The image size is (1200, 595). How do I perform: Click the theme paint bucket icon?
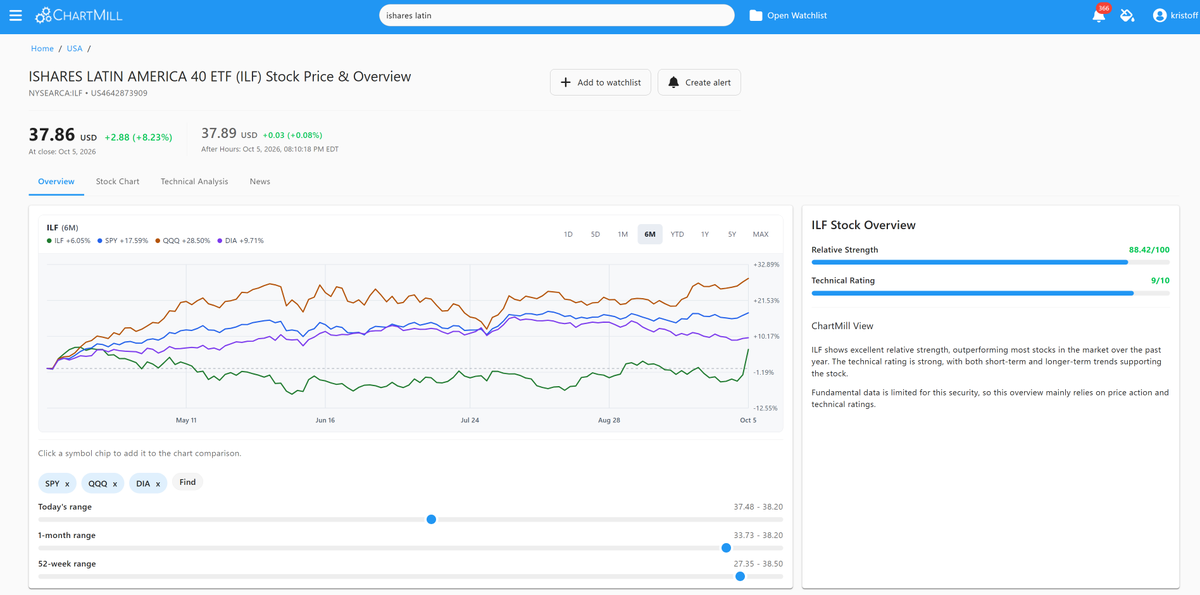pos(1127,16)
